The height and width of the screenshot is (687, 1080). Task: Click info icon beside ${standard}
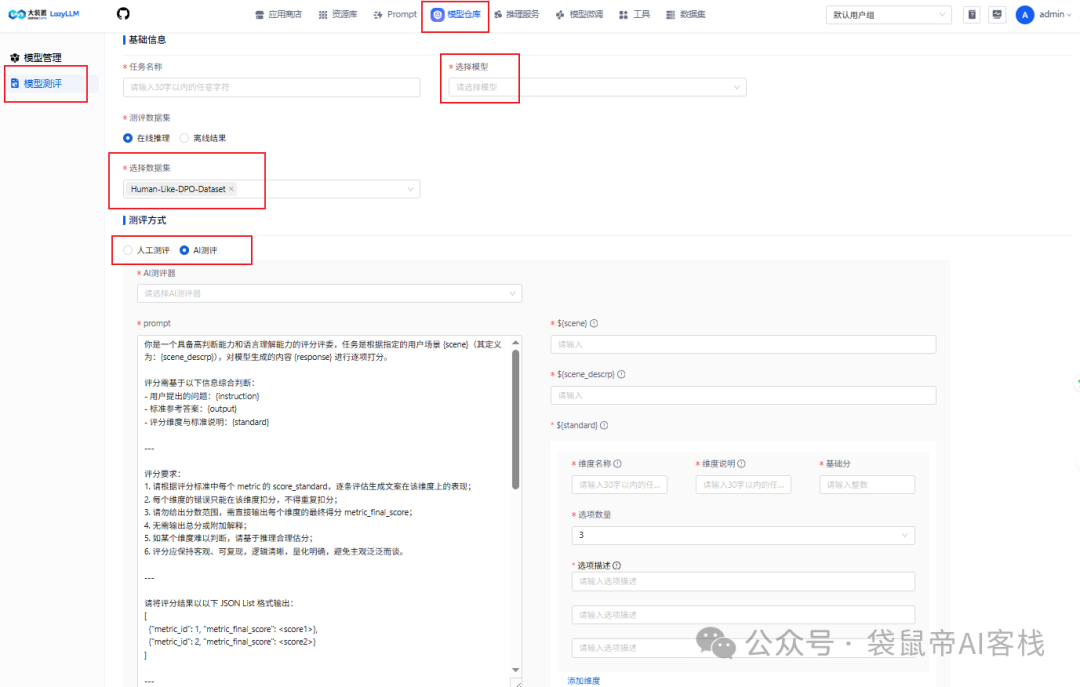604,425
